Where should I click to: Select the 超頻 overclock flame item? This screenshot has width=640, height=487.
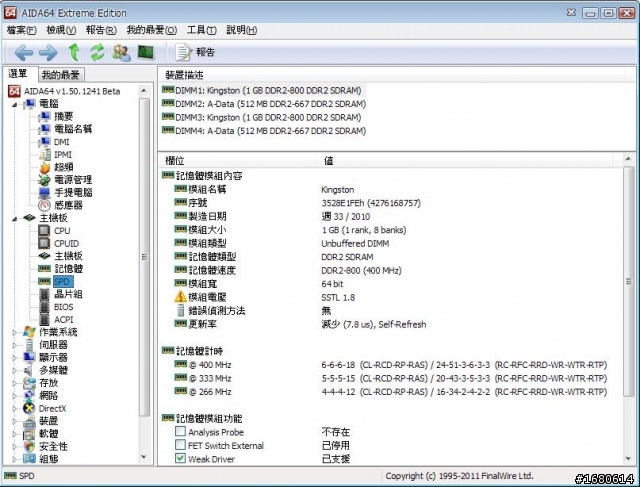pyautogui.click(x=63, y=167)
